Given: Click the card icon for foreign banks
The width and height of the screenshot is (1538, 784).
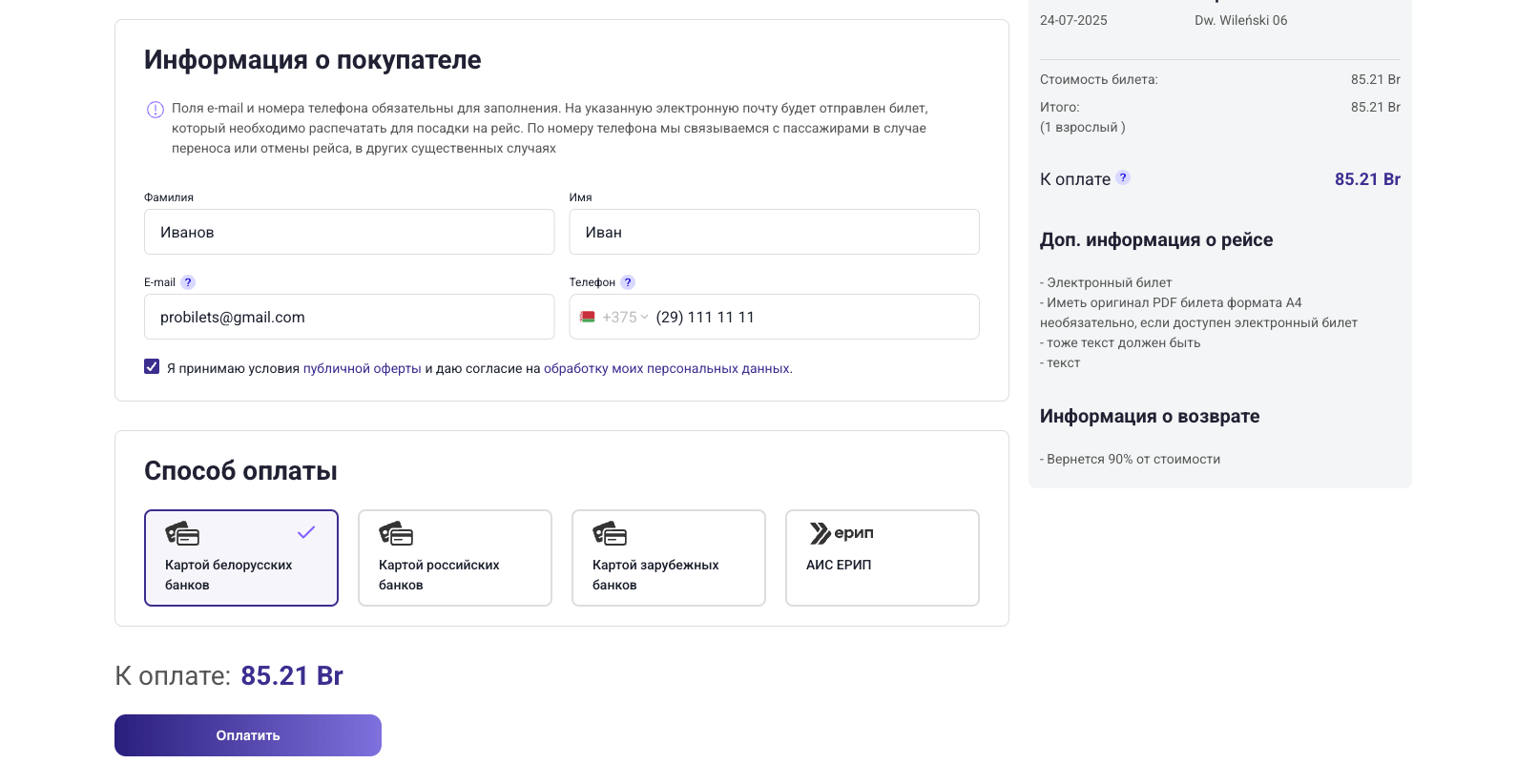Looking at the screenshot, I should [610, 533].
